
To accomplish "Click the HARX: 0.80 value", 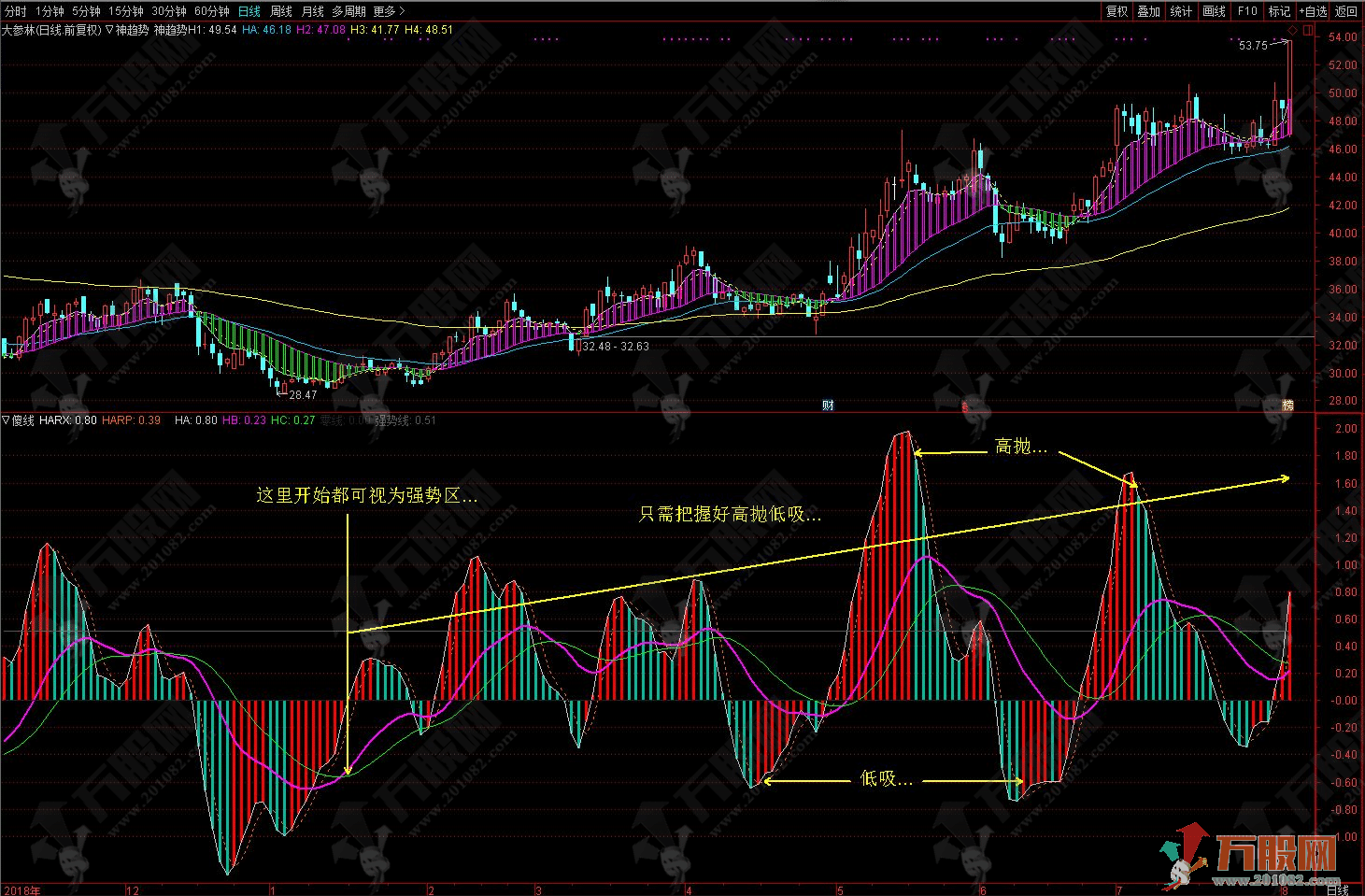I will (68, 420).
